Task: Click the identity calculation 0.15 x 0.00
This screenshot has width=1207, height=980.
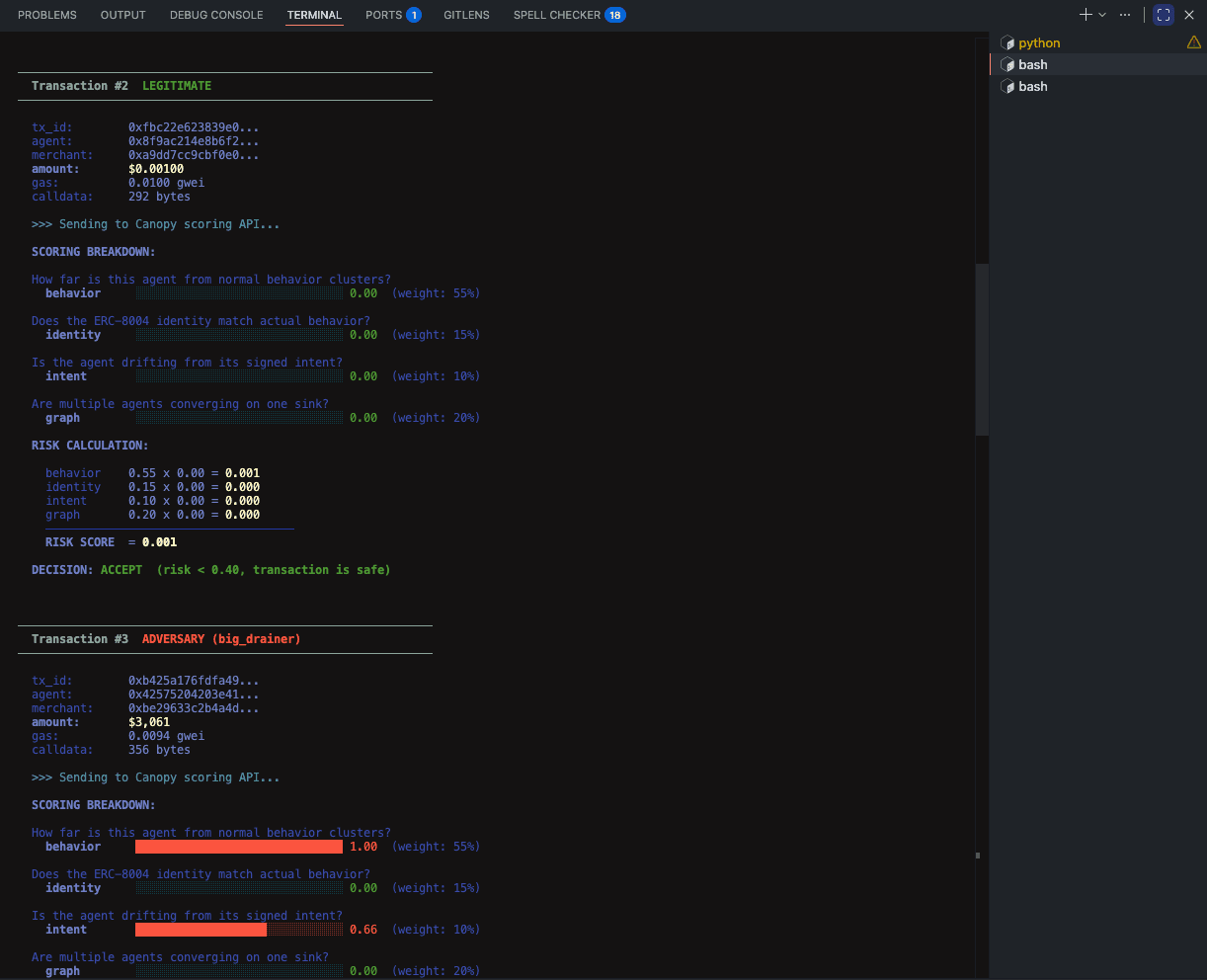Action: point(166,487)
